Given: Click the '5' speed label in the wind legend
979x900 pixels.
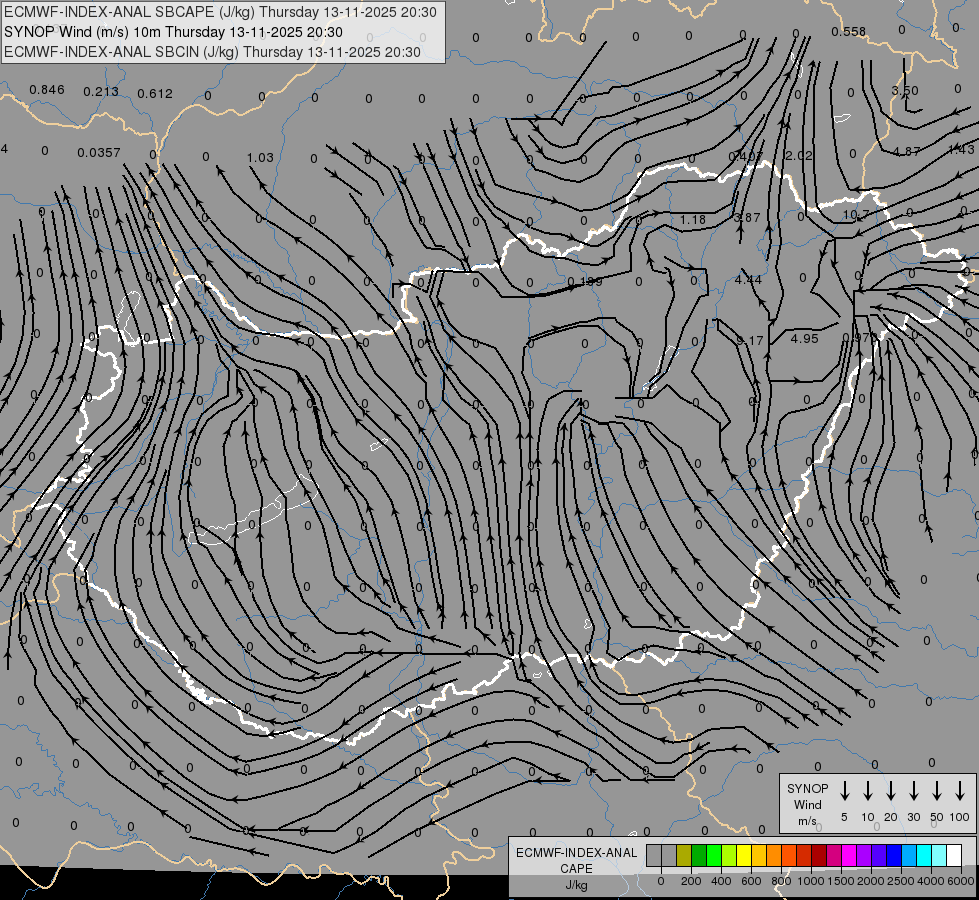Looking at the screenshot, I should 844,817.
